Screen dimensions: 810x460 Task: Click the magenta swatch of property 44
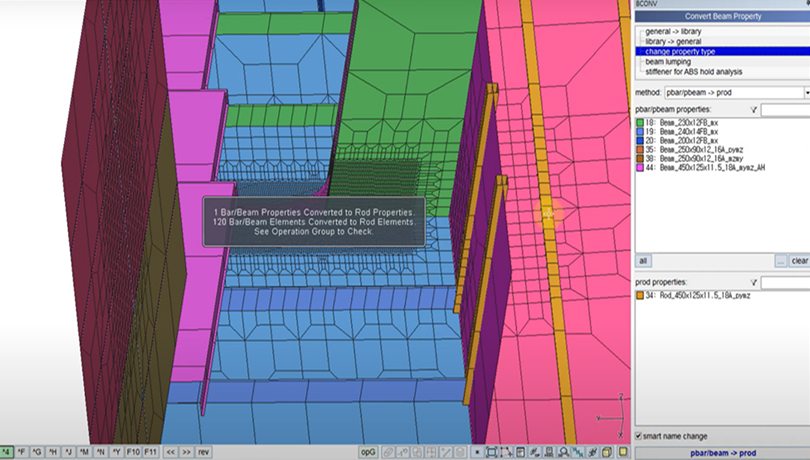tap(640, 167)
